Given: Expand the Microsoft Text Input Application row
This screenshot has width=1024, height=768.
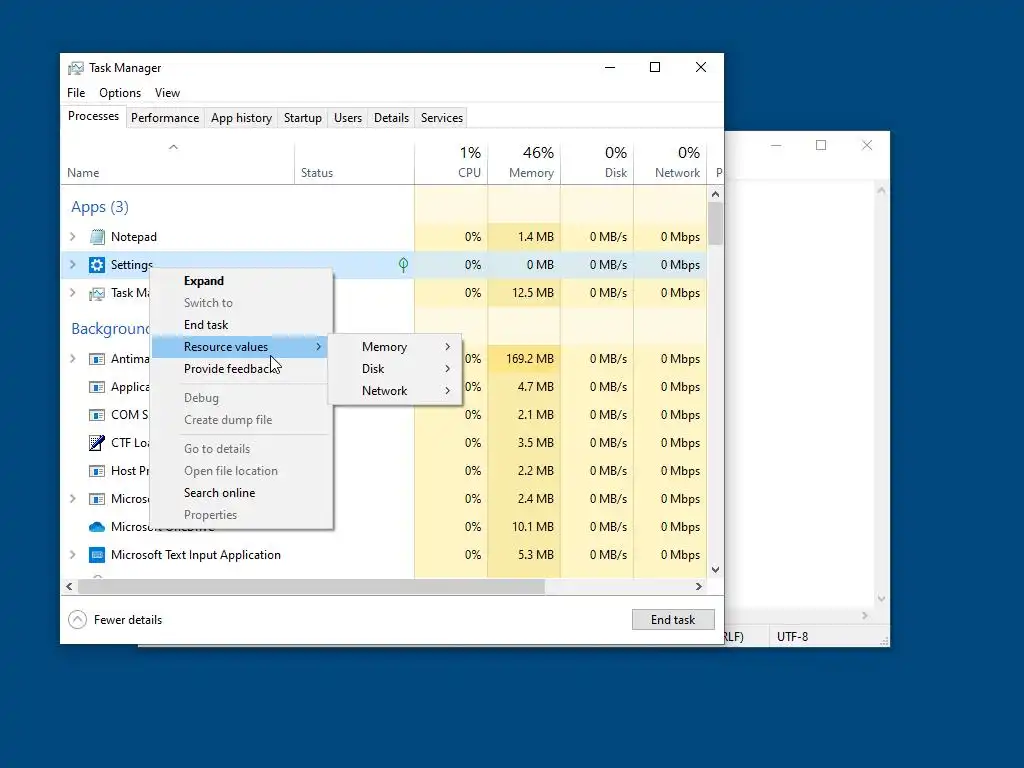Looking at the screenshot, I should coord(72,554).
